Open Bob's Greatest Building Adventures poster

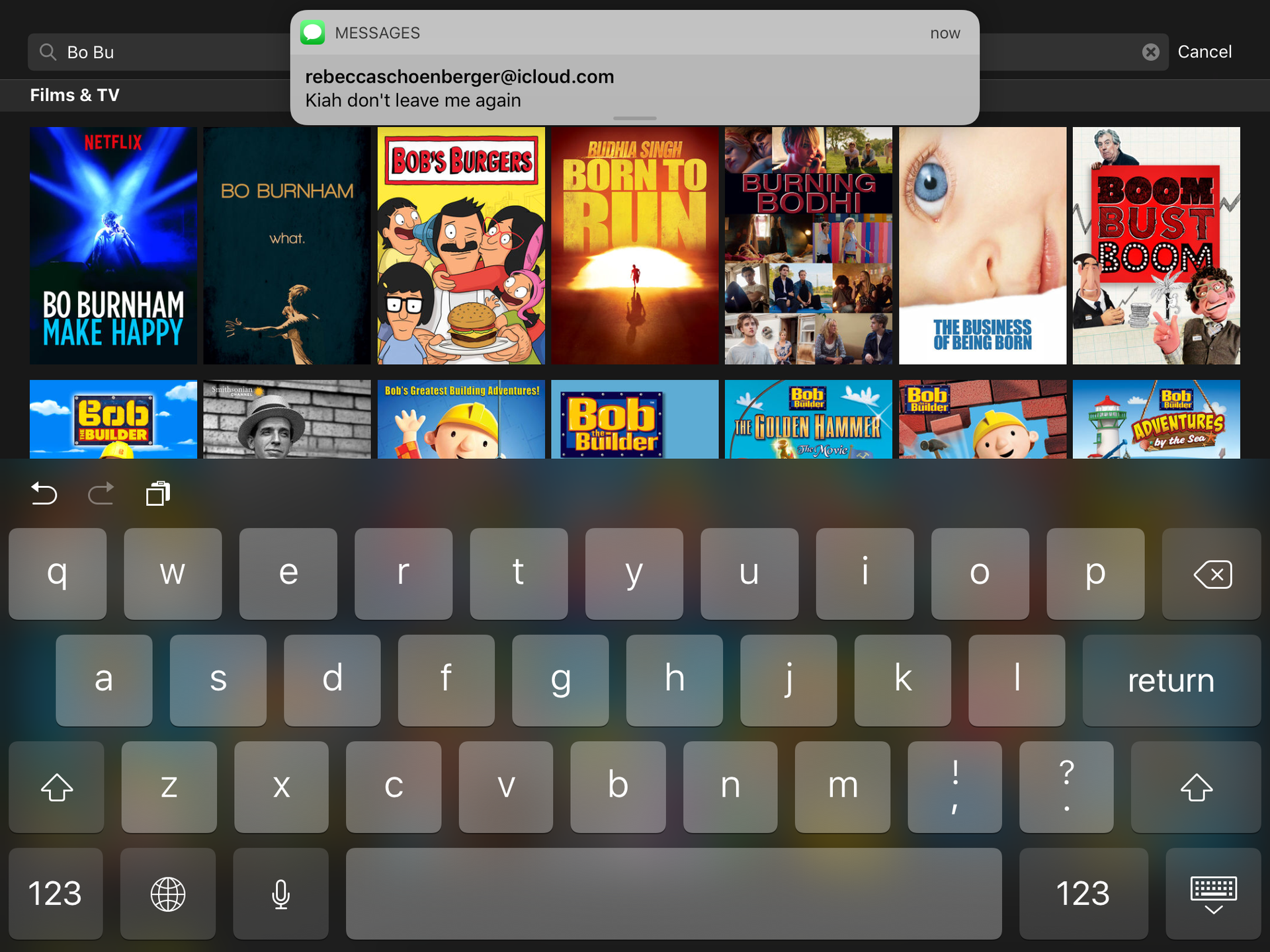tap(461, 419)
